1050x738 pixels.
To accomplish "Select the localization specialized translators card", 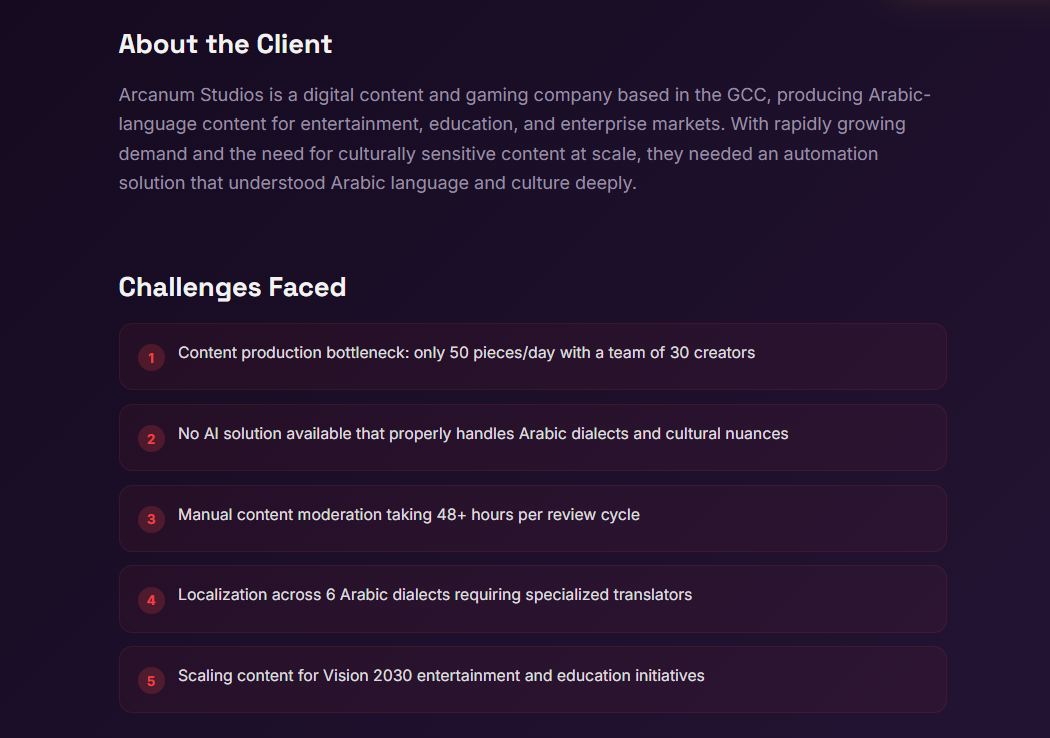I will pyautogui.click(x=532, y=598).
